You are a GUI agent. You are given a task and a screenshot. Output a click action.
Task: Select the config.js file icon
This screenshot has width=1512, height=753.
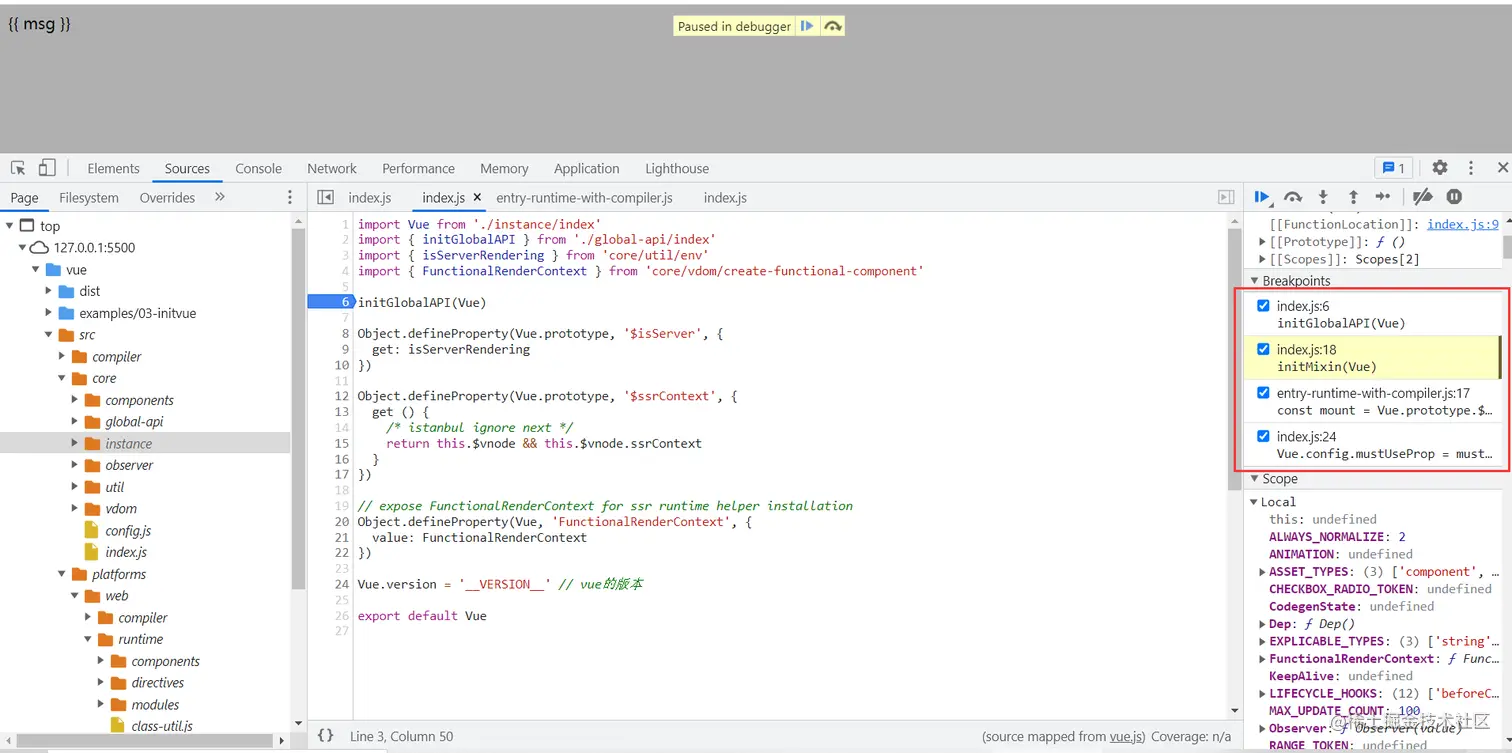92,531
